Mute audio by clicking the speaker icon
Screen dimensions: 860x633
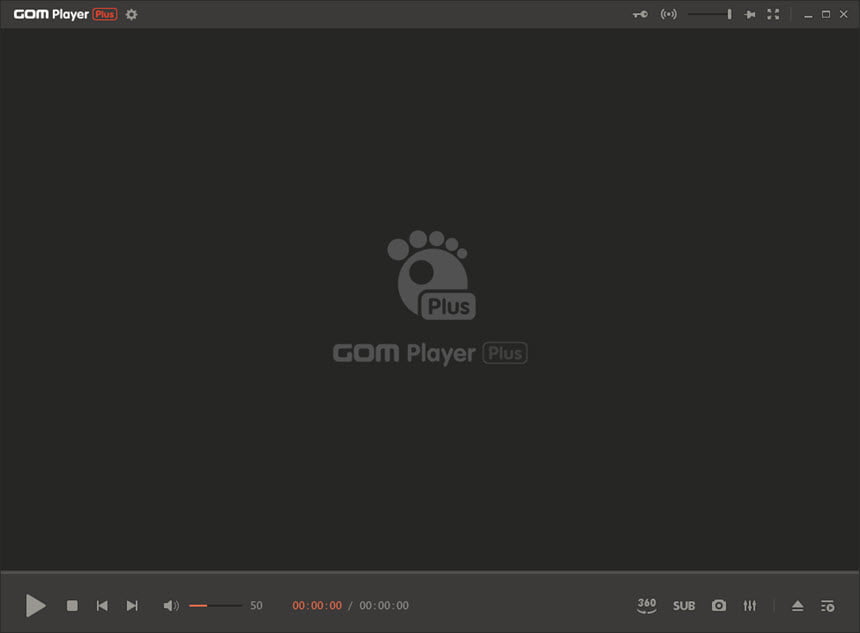170,605
